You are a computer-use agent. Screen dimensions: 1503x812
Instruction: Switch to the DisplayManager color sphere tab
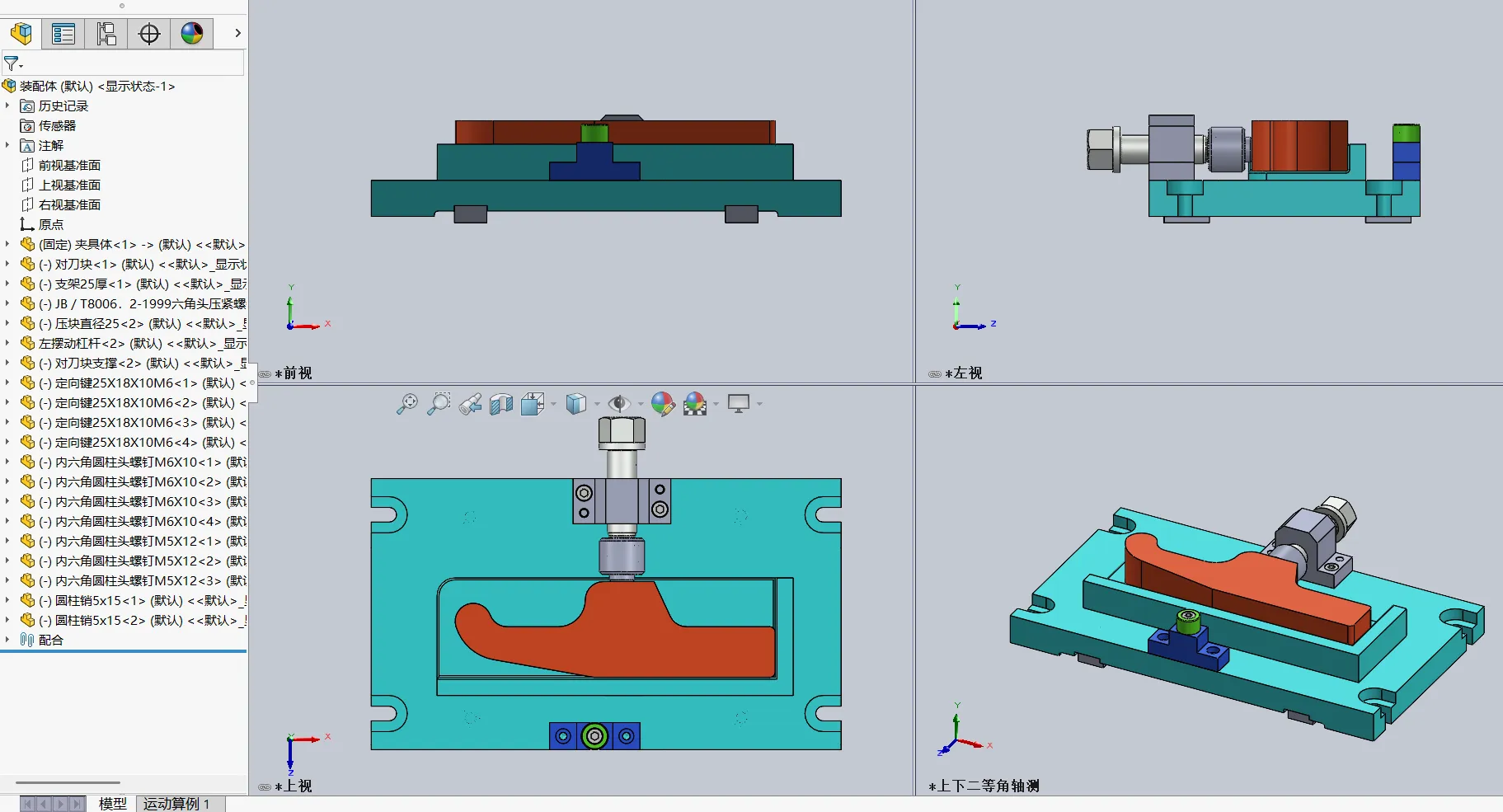coord(192,34)
